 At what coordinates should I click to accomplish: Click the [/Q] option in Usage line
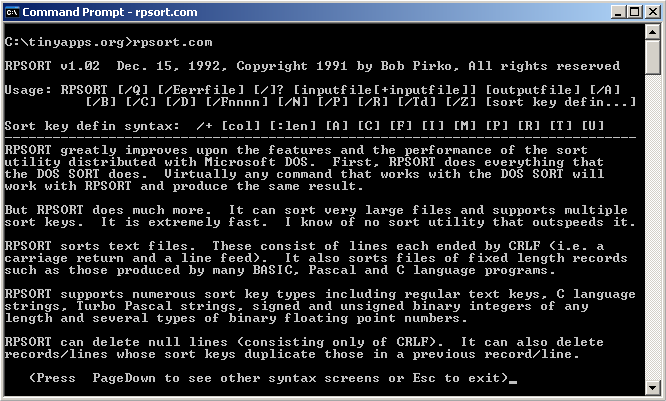point(133,90)
